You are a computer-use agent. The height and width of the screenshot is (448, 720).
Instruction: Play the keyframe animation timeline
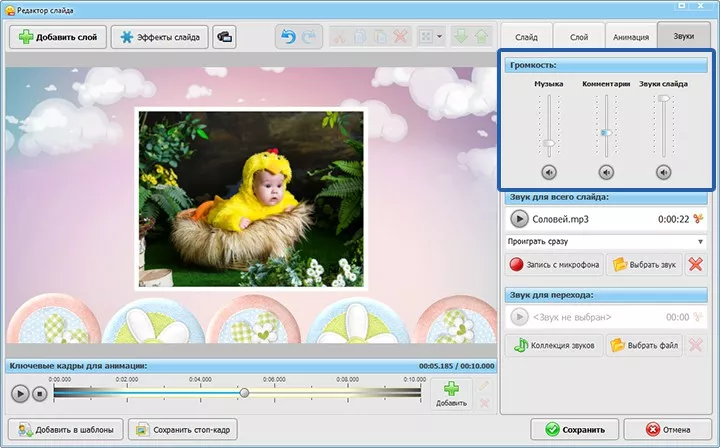19,393
